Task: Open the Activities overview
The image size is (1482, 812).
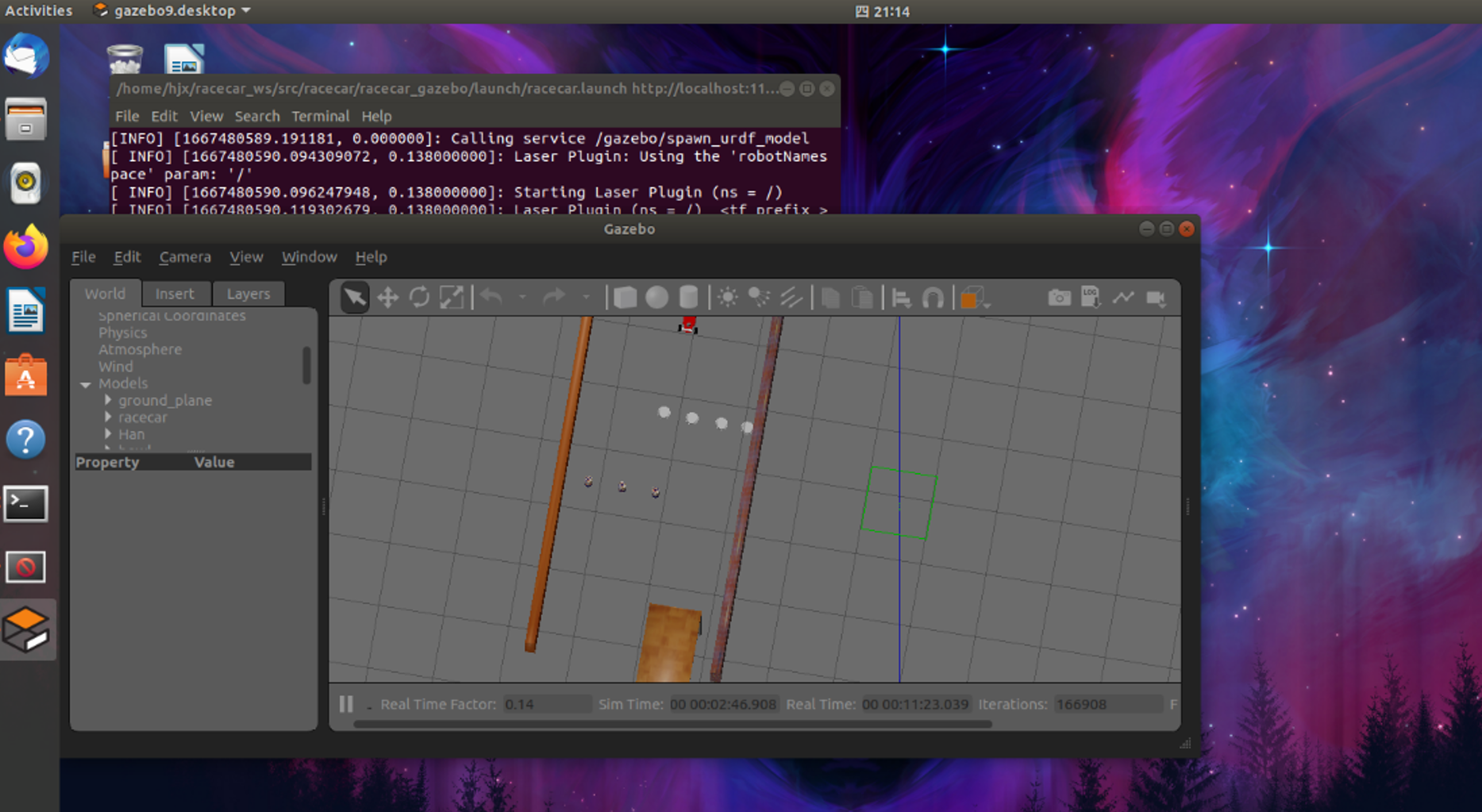Action: (x=38, y=10)
